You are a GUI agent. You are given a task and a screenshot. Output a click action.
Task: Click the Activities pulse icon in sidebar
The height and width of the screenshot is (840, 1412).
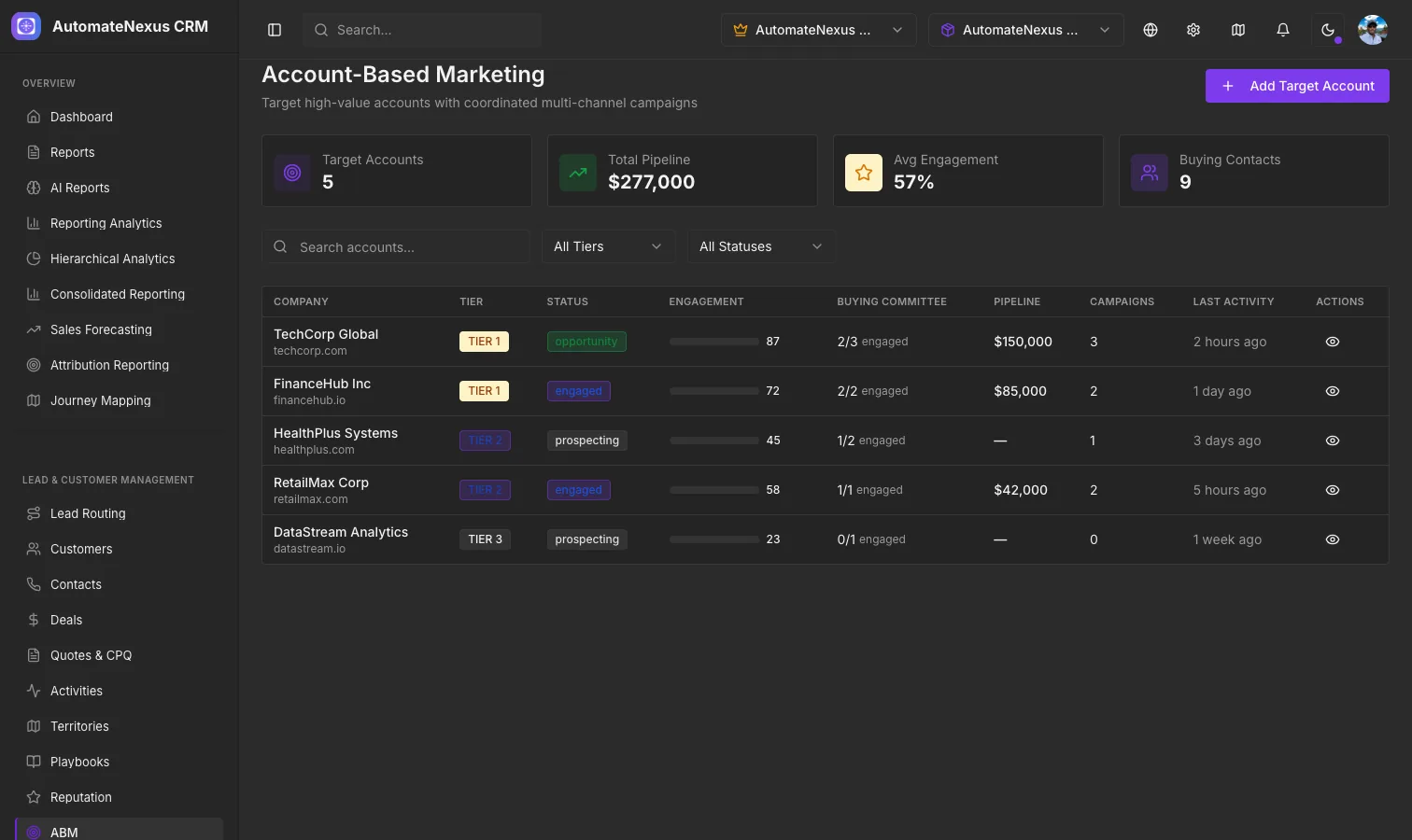click(x=34, y=691)
